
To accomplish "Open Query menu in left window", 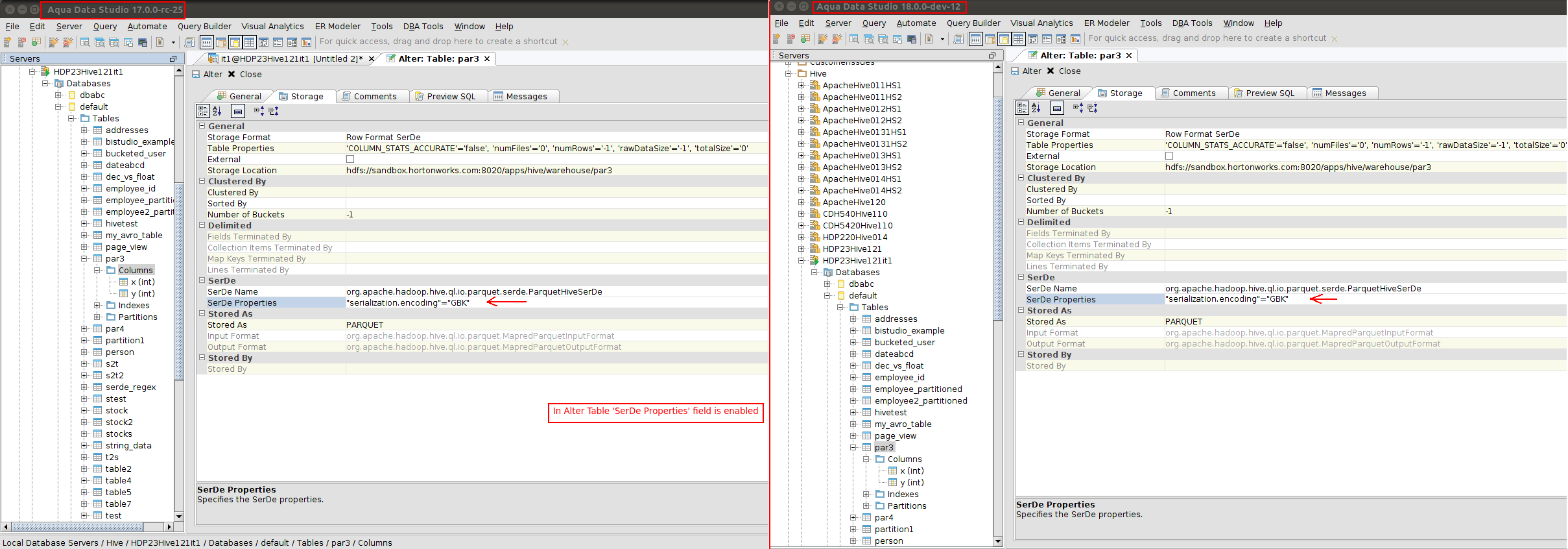I will (105, 27).
